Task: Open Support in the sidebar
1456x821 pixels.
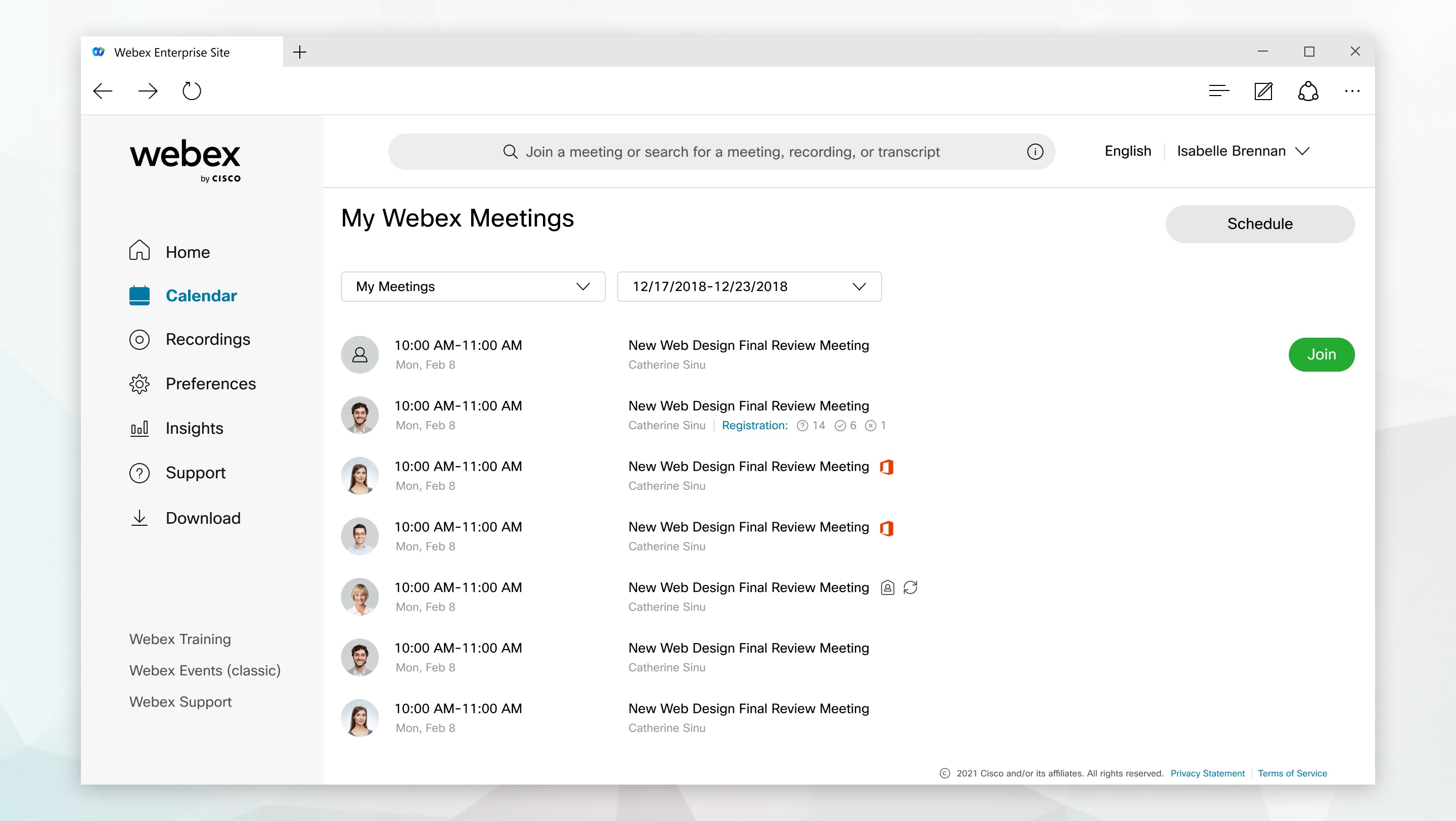Action: point(195,472)
